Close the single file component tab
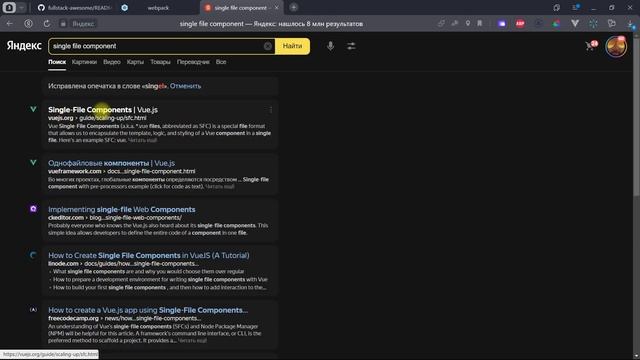 276,8
